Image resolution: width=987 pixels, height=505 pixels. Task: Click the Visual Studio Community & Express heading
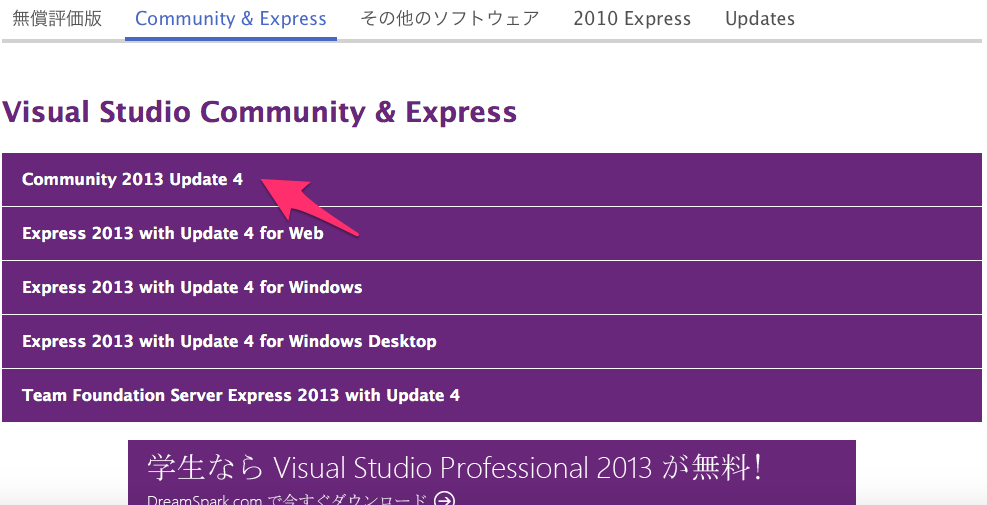coord(259,112)
